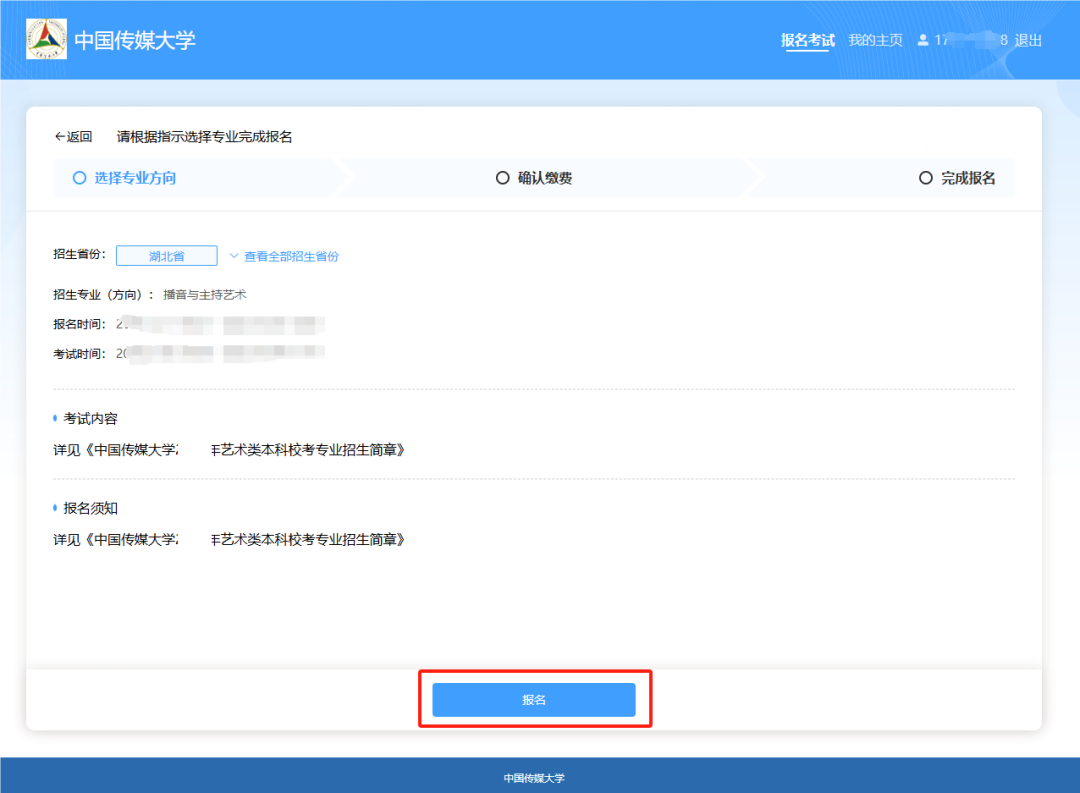Click the masked phone number account name
Viewport: 1080px width, 793px height.
pyautogui.click(x=970, y=41)
